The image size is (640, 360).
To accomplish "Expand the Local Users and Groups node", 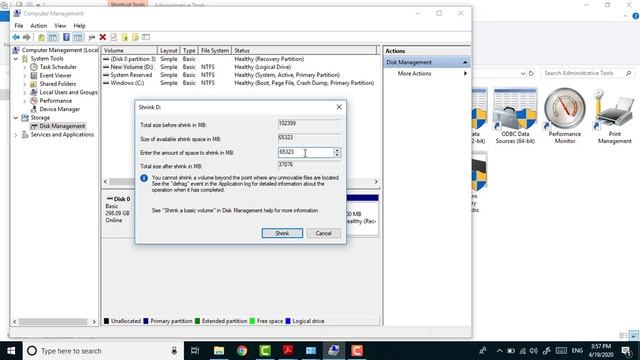I will [25, 92].
